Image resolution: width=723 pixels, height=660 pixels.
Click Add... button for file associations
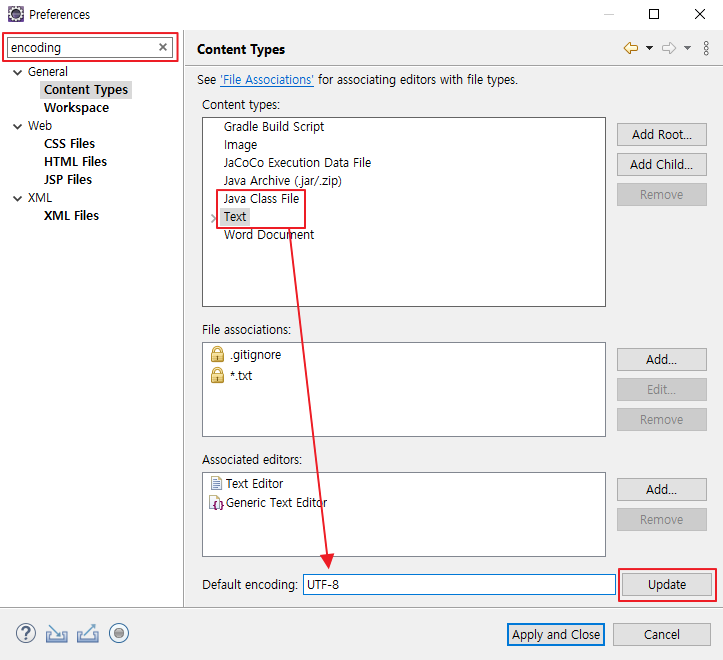tap(662, 360)
